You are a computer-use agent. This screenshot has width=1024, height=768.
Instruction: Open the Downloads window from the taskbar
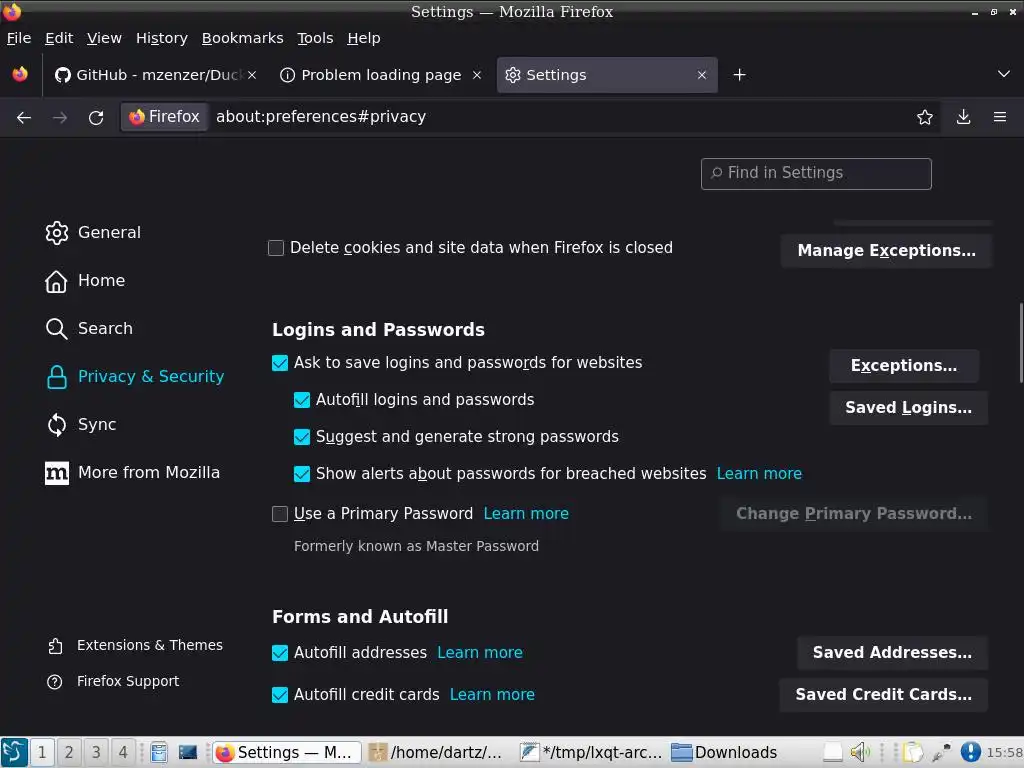tap(725, 752)
